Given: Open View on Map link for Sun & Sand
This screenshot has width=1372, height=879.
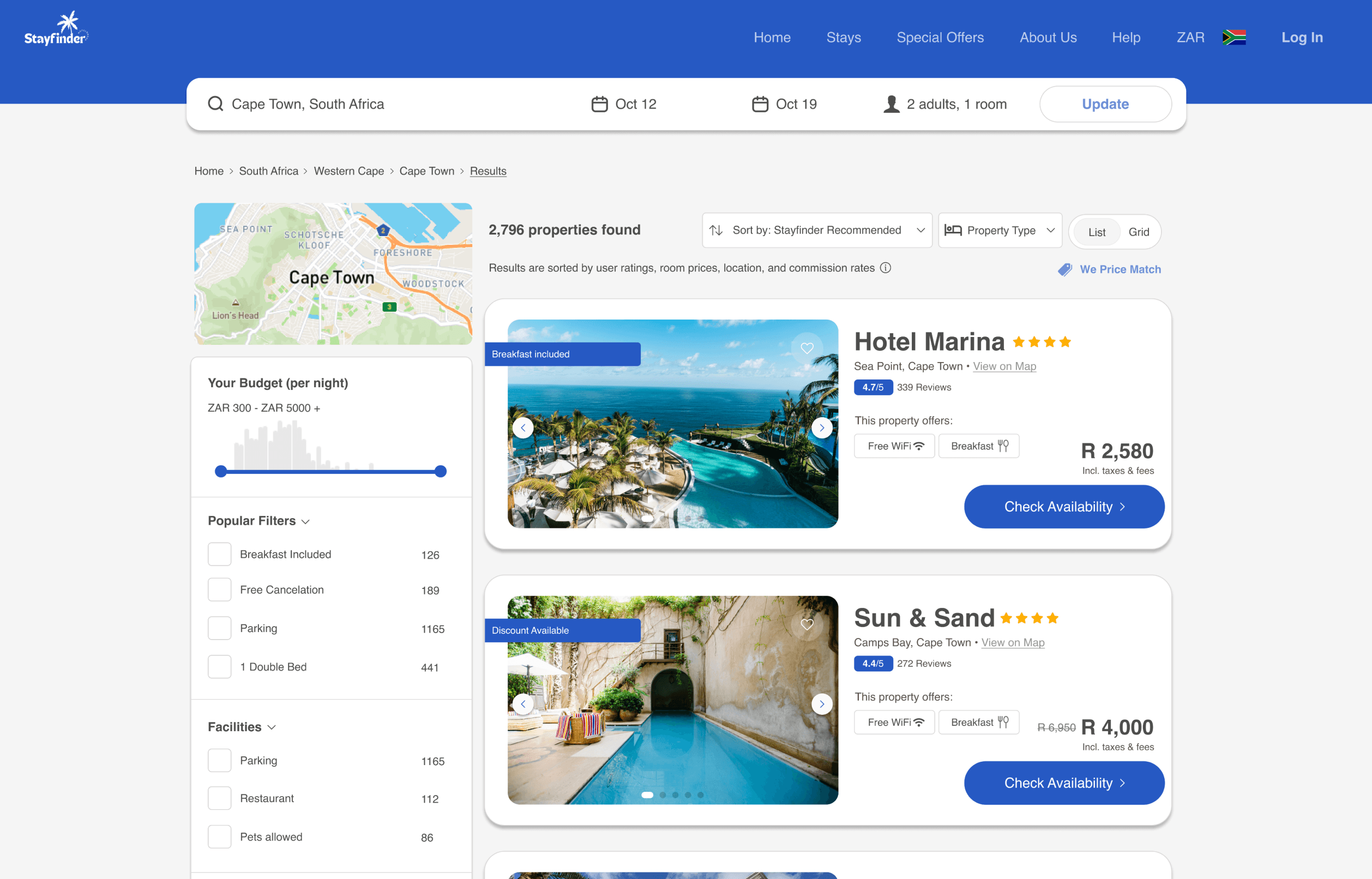Looking at the screenshot, I should coord(1013,643).
